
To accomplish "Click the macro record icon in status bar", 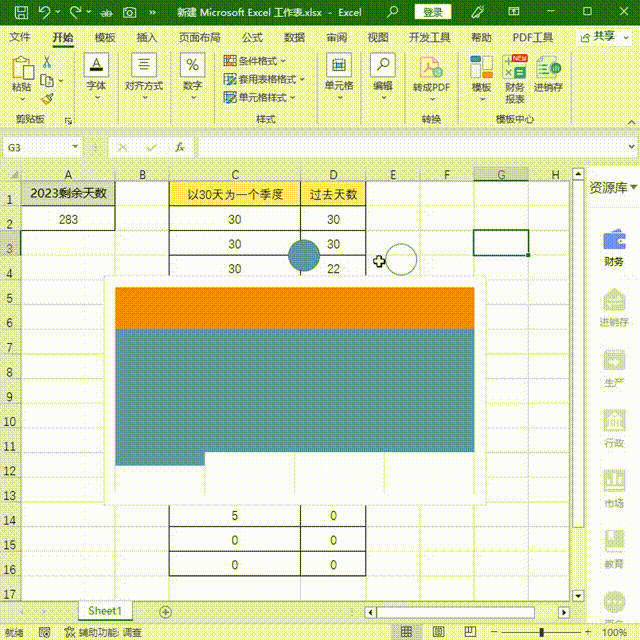I will click(44, 632).
